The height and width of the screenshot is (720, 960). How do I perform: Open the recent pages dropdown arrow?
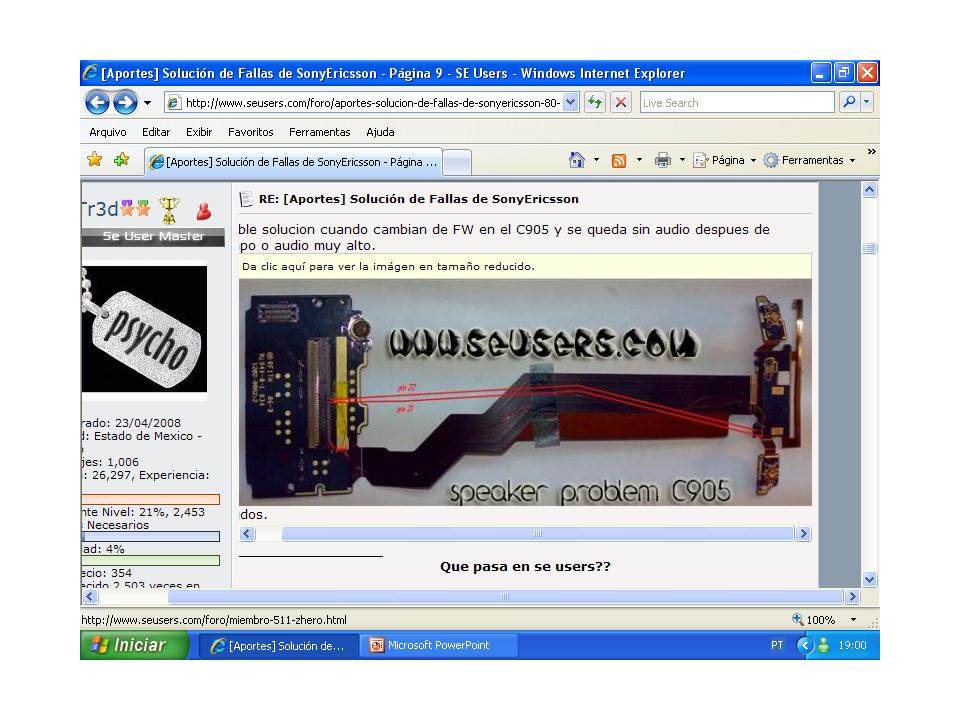pos(148,103)
